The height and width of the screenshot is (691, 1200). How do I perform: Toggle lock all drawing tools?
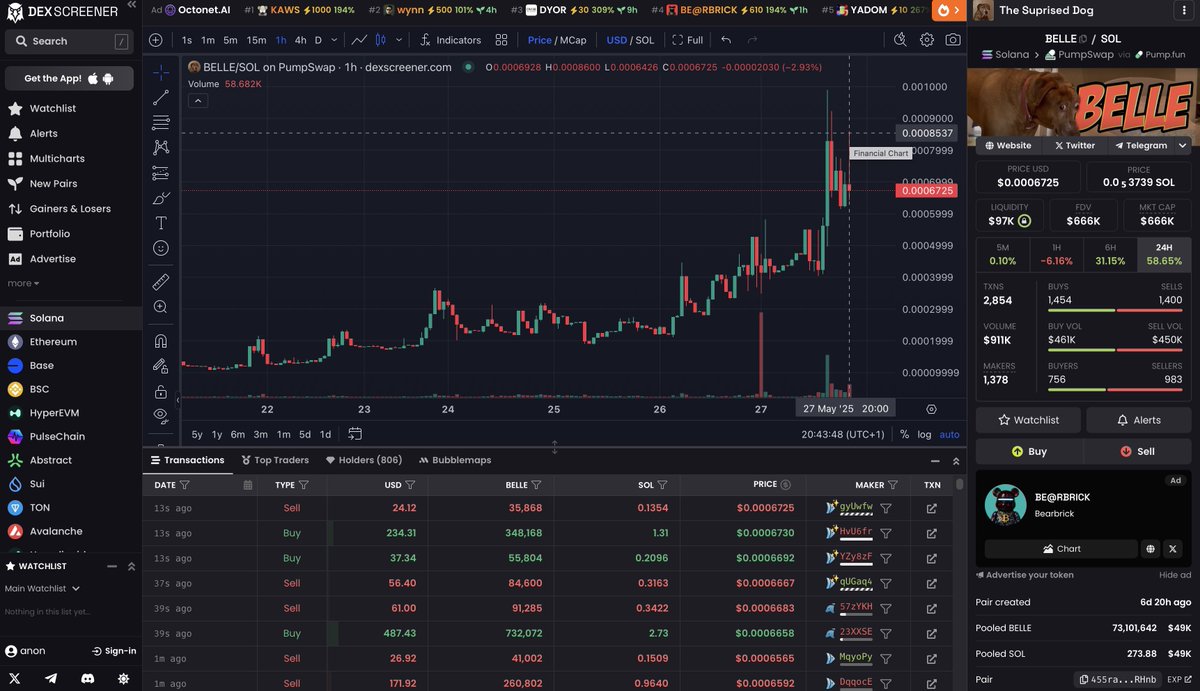(x=161, y=391)
